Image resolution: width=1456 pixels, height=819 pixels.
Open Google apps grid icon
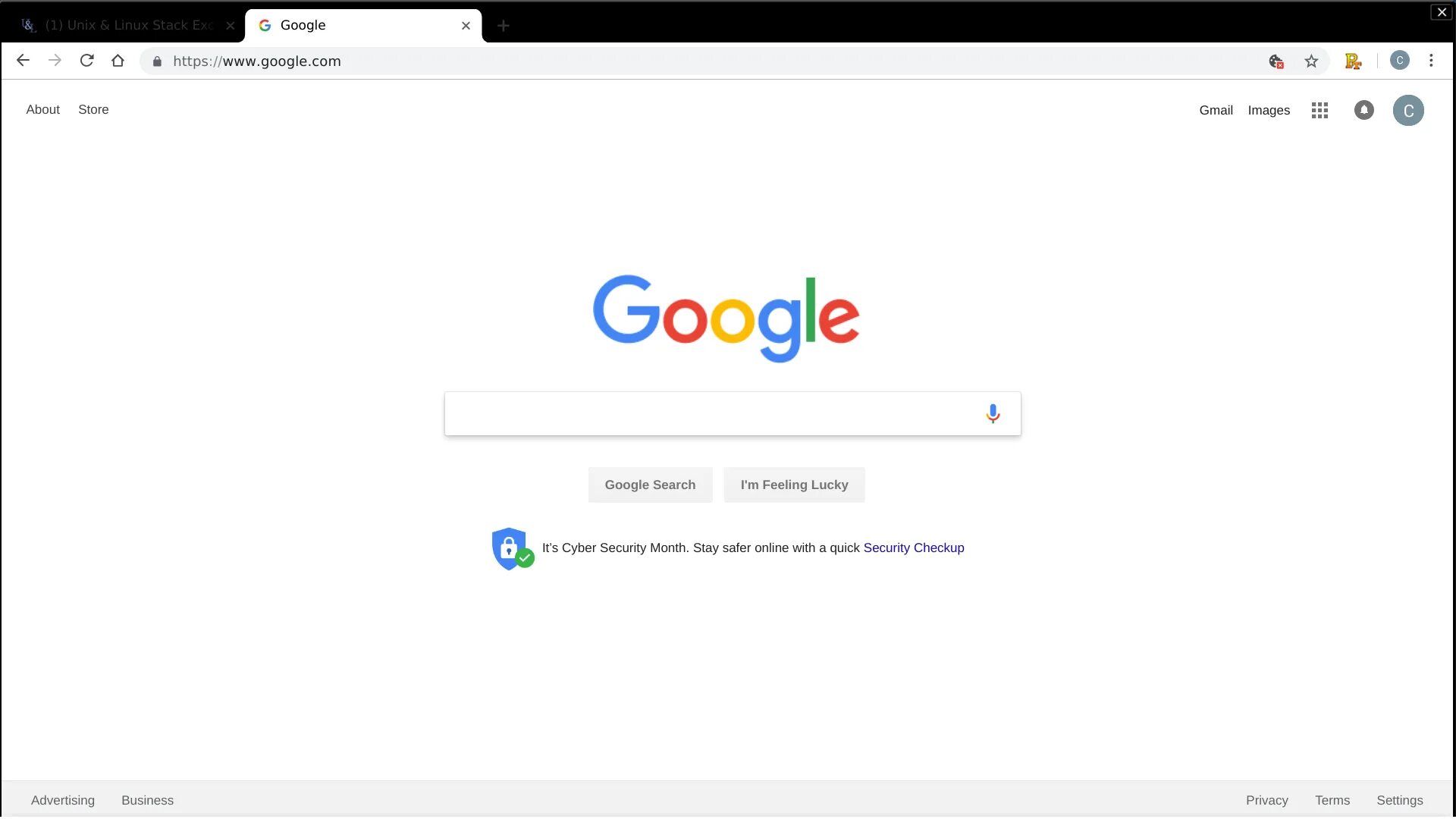1320,110
